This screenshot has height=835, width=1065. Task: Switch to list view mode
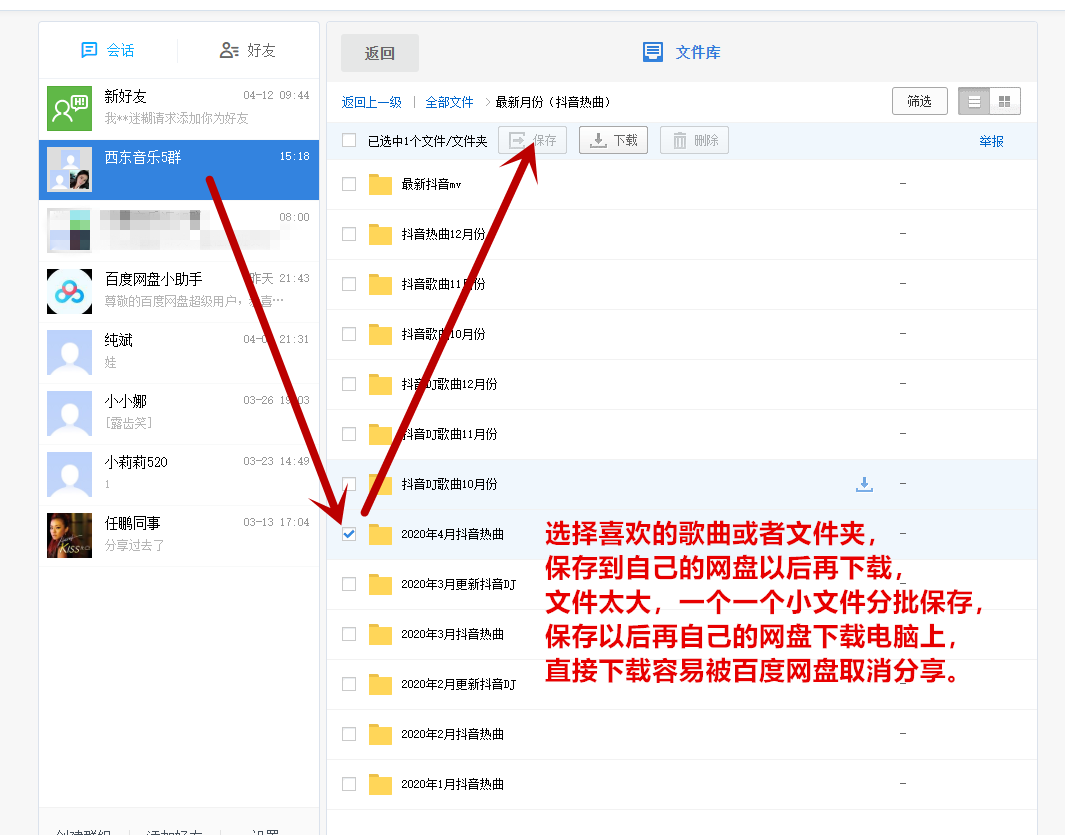[974, 101]
